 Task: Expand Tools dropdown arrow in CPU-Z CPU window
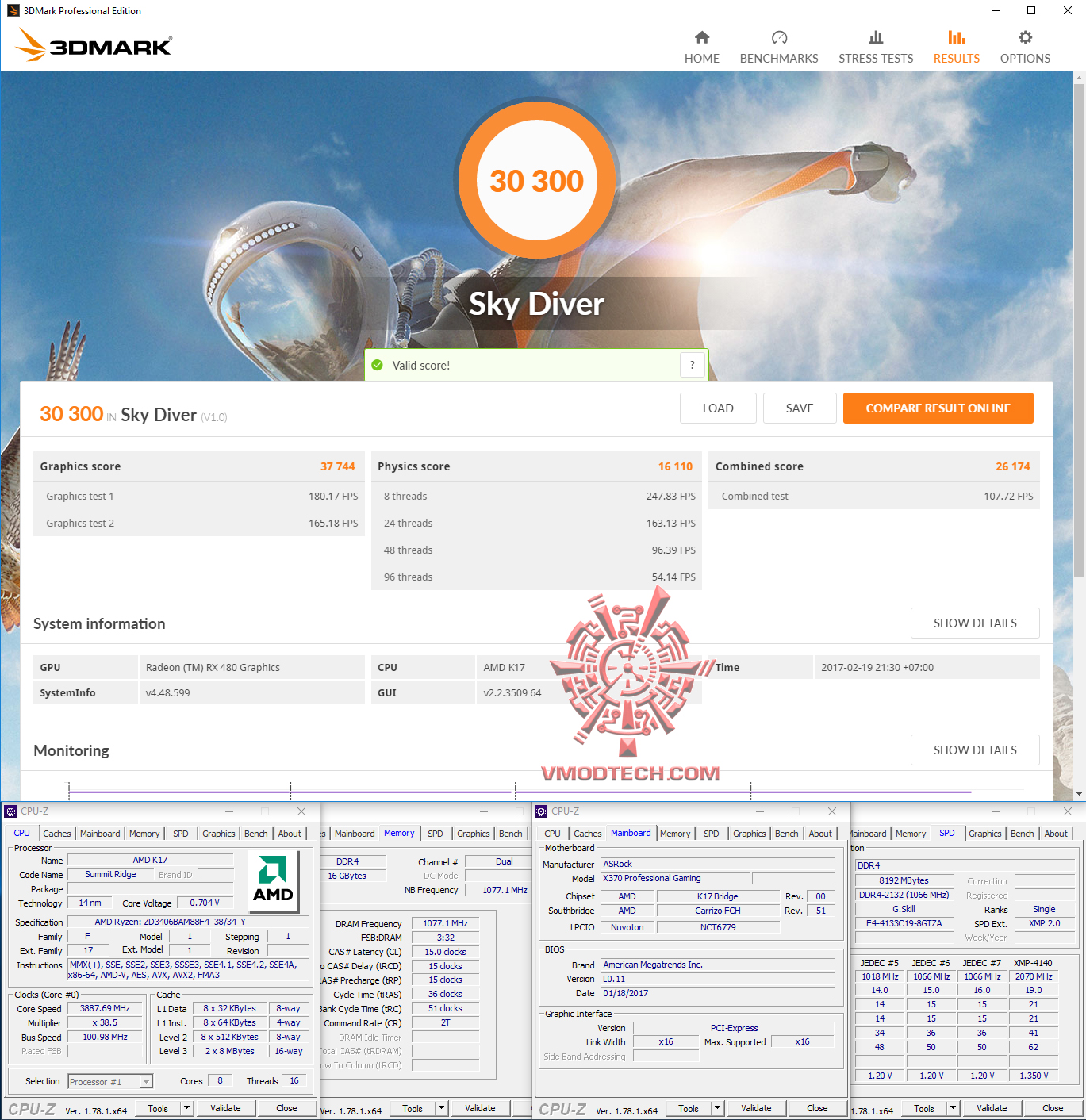click(x=187, y=1108)
